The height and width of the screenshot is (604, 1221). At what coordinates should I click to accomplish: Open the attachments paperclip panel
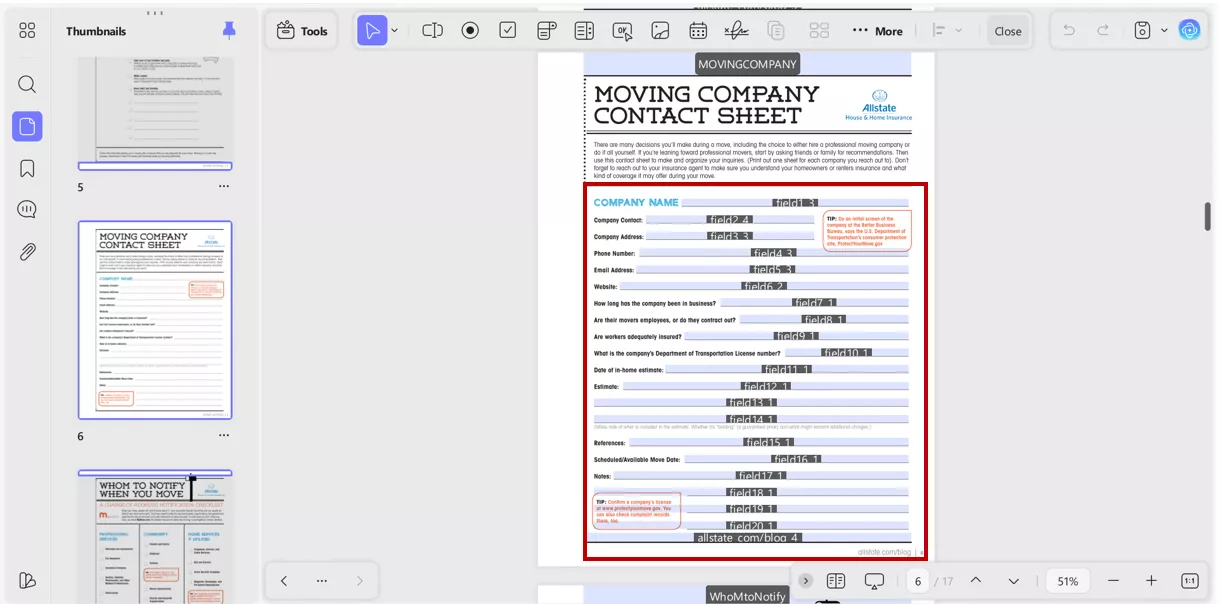(x=27, y=251)
